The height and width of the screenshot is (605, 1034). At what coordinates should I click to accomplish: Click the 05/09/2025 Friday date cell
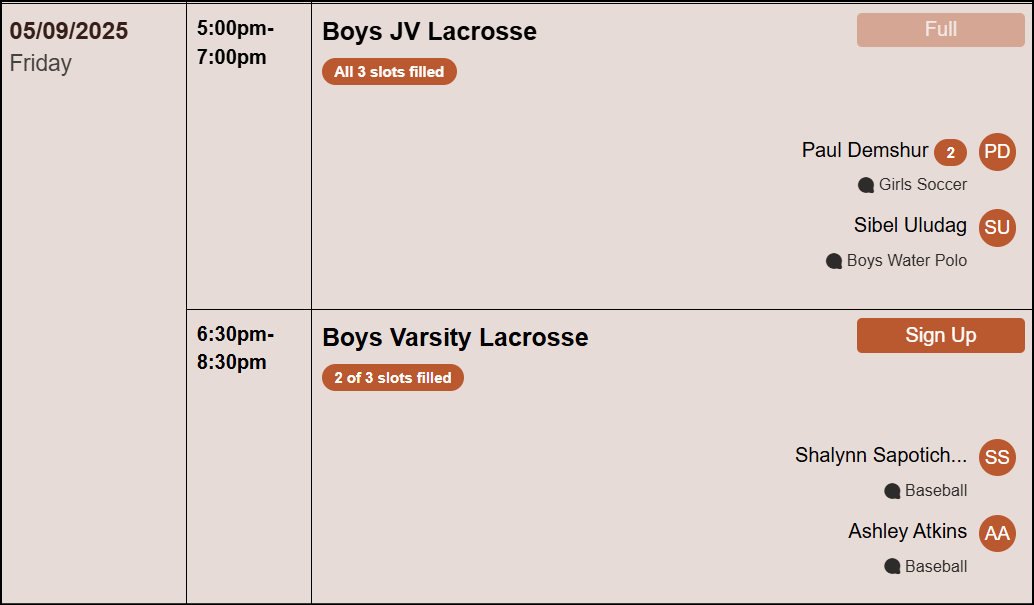pyautogui.click(x=69, y=46)
